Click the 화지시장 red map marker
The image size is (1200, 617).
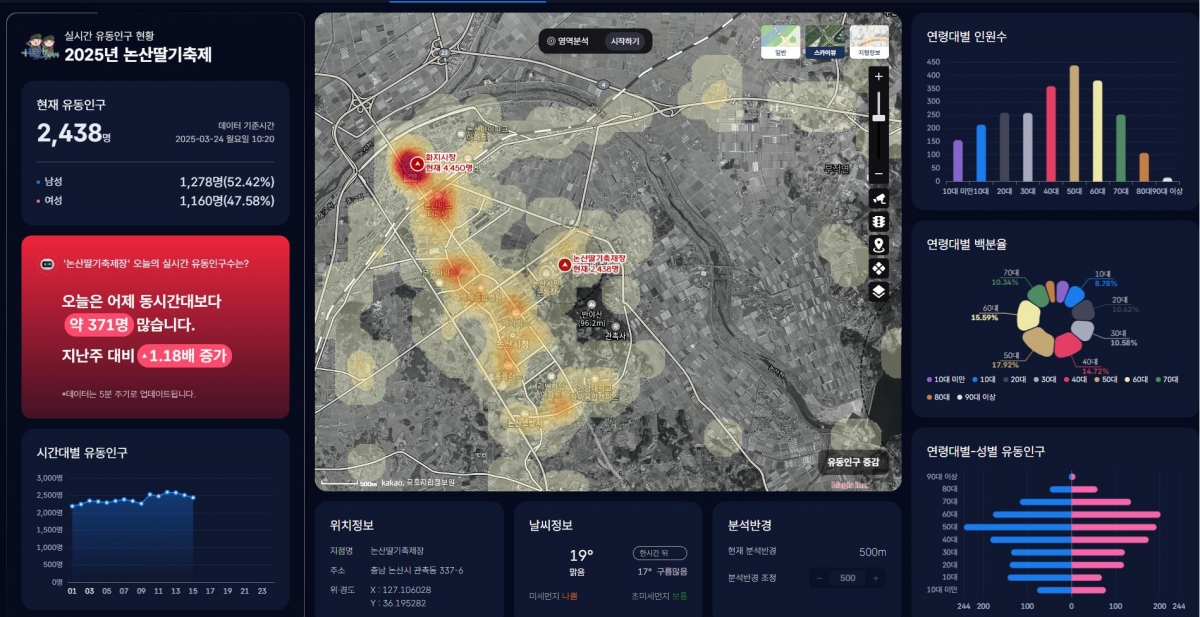coord(417,162)
